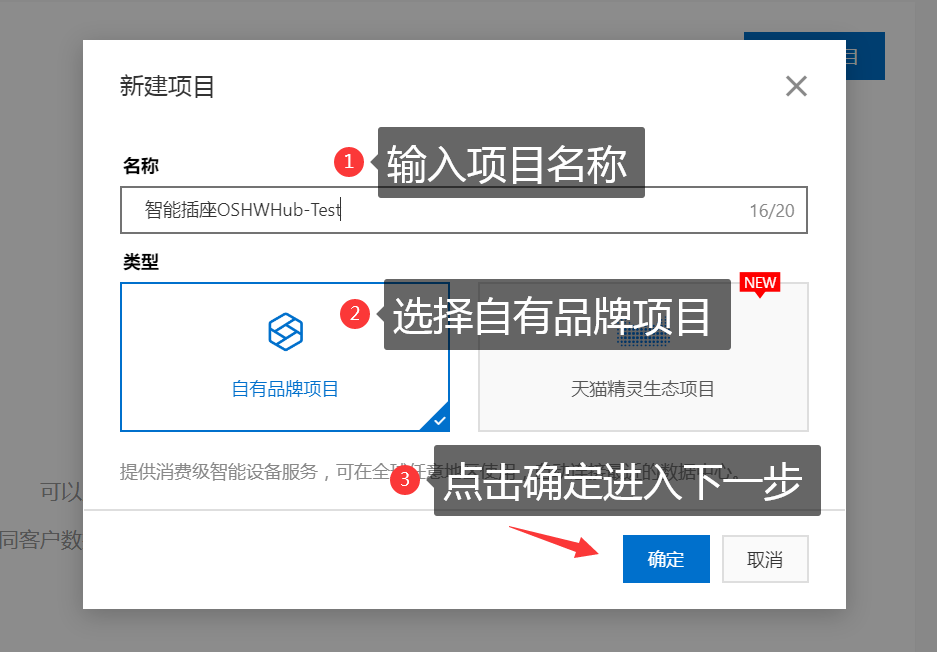Select the 天猫精灵生态项目 type card
The image size is (937, 652).
tap(644, 357)
